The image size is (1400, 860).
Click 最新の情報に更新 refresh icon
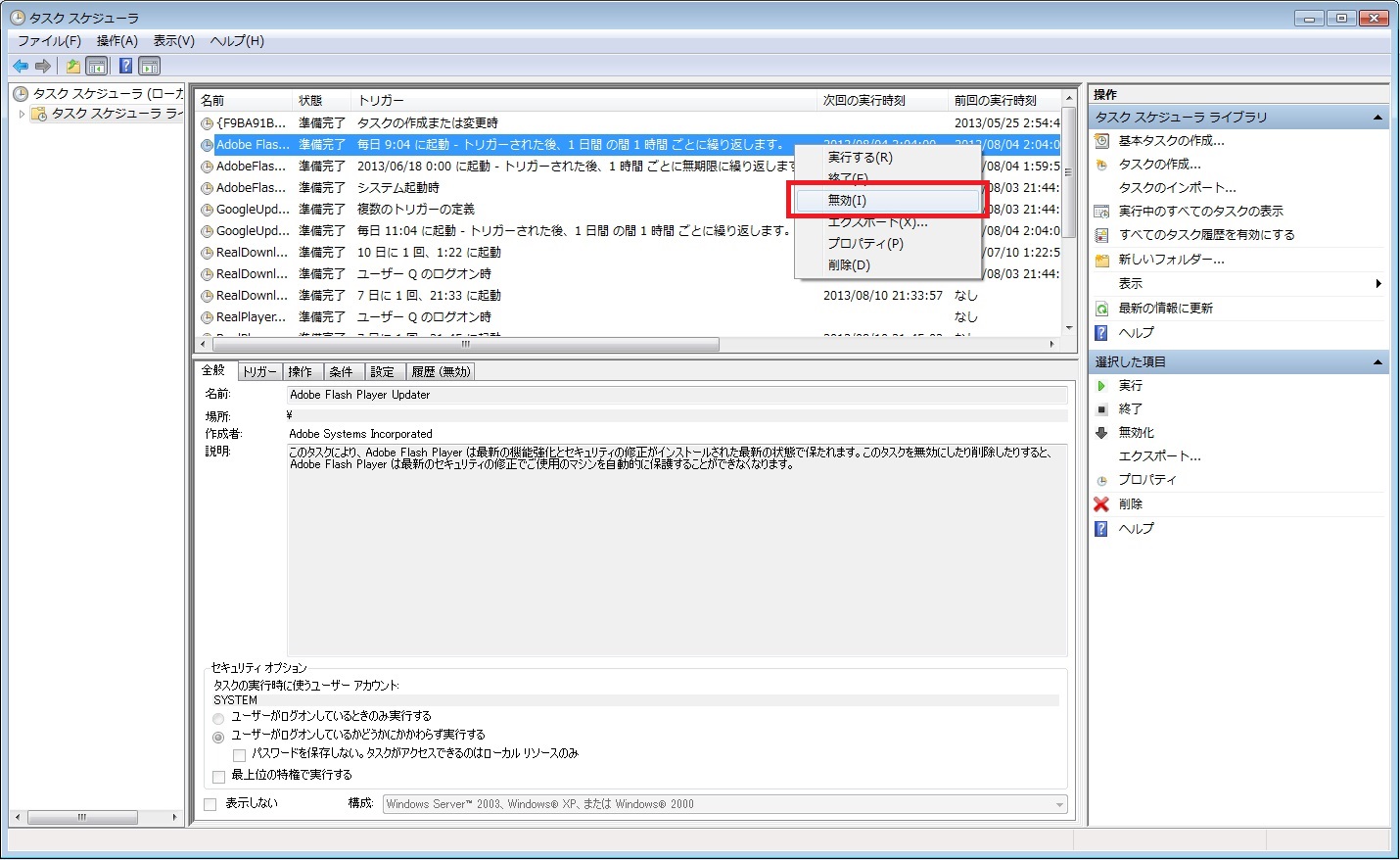[1101, 309]
